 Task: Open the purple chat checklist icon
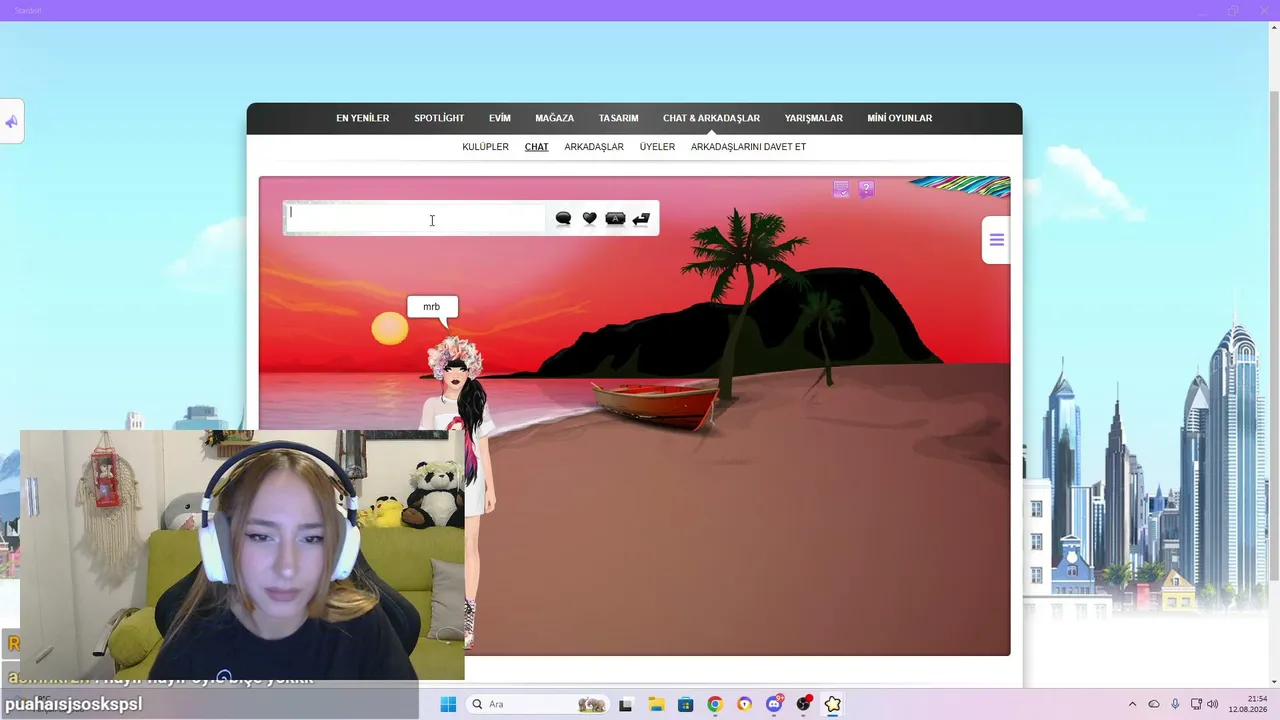point(841,189)
